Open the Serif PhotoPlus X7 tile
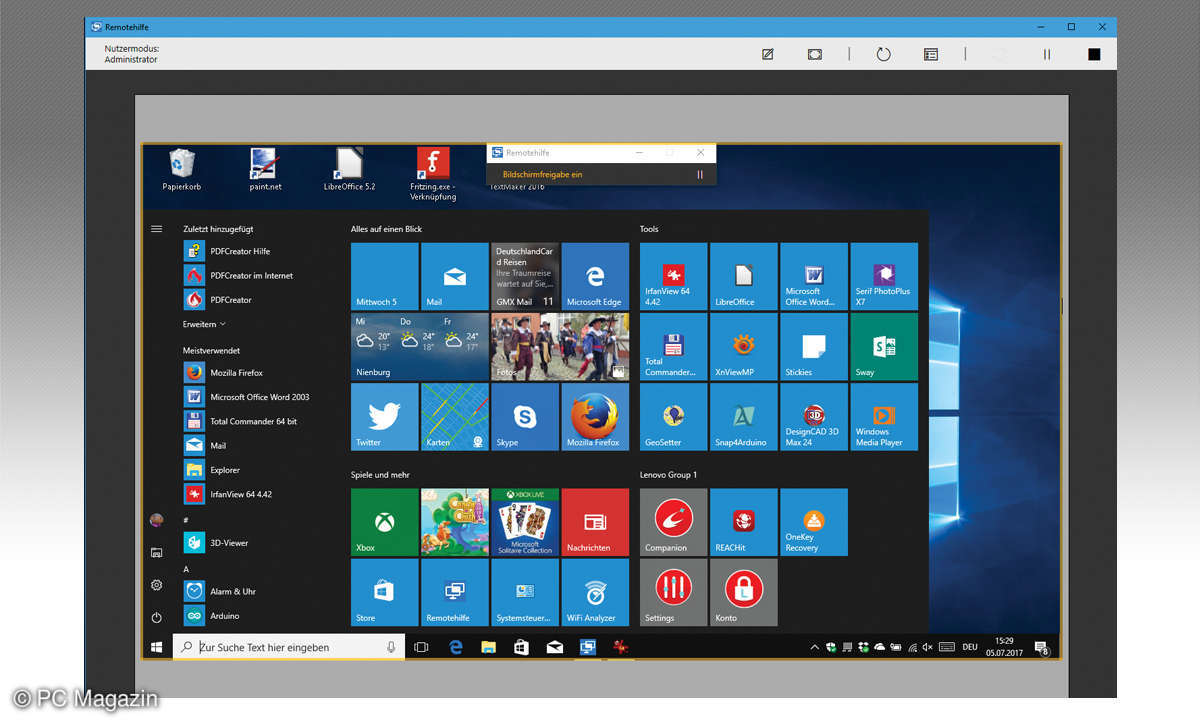This screenshot has width=1200, height=720. tap(884, 276)
